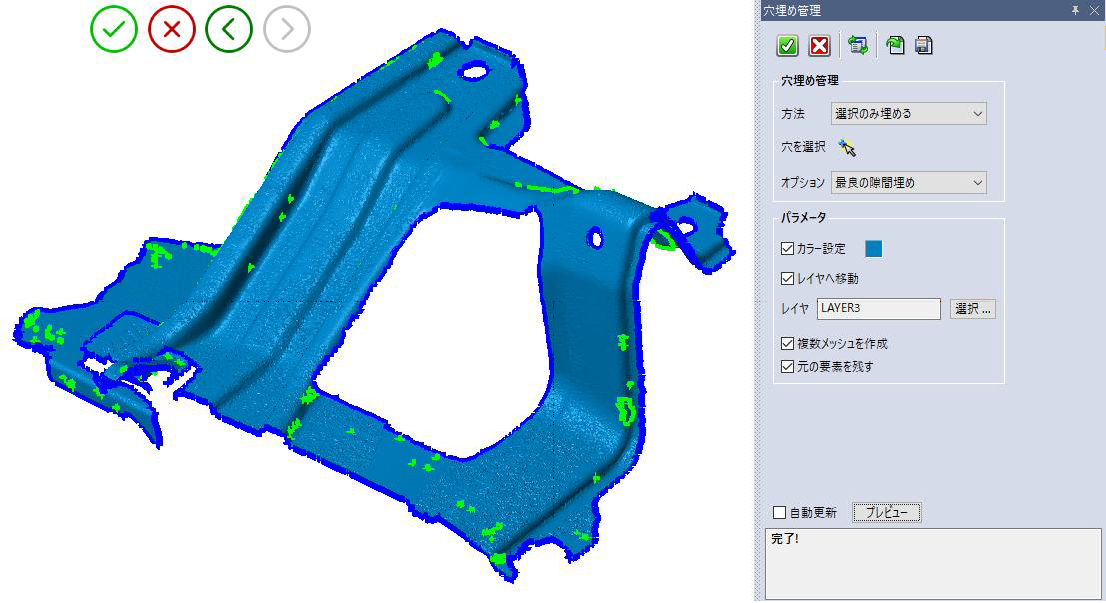Disable 複数メッシュを作成 option

pyautogui.click(x=787, y=344)
